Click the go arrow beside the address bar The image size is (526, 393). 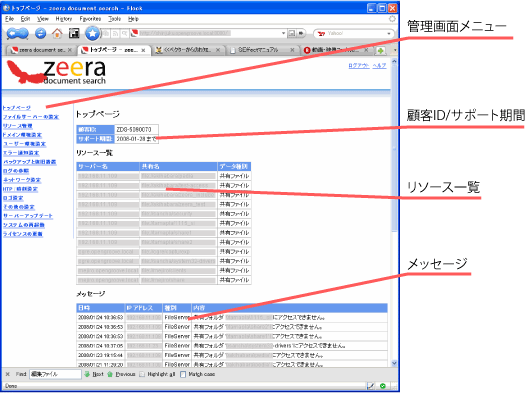point(301,33)
